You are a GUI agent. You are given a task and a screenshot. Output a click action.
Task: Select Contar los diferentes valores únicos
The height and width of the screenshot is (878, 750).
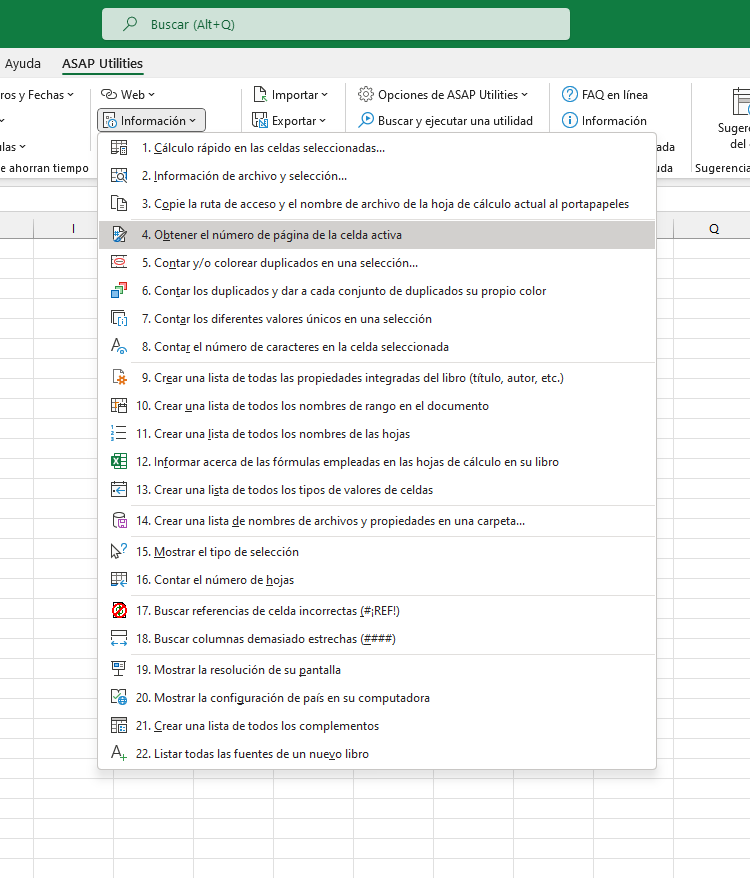[x=377, y=319]
